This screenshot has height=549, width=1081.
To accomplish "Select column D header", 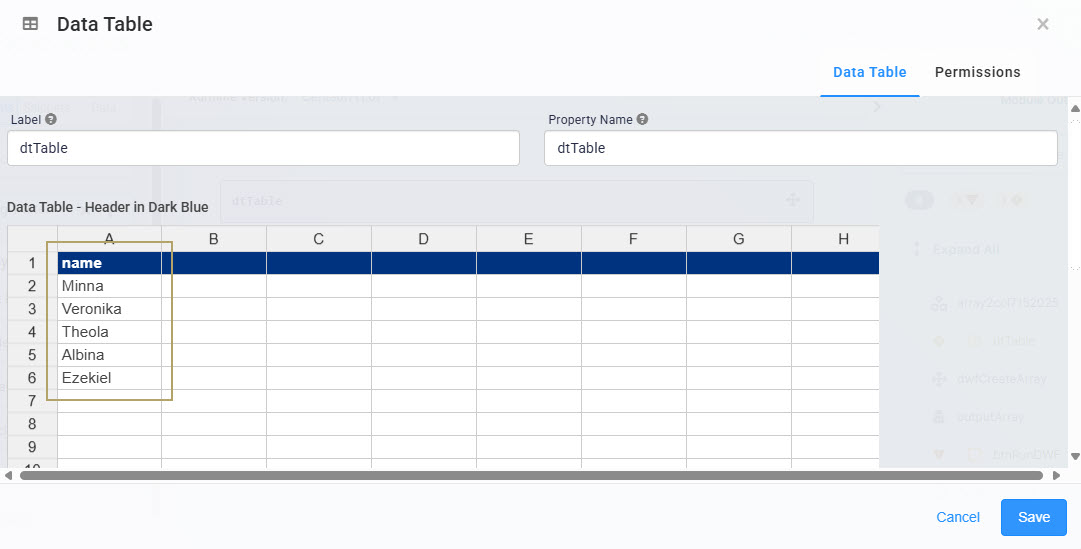I will pos(423,239).
